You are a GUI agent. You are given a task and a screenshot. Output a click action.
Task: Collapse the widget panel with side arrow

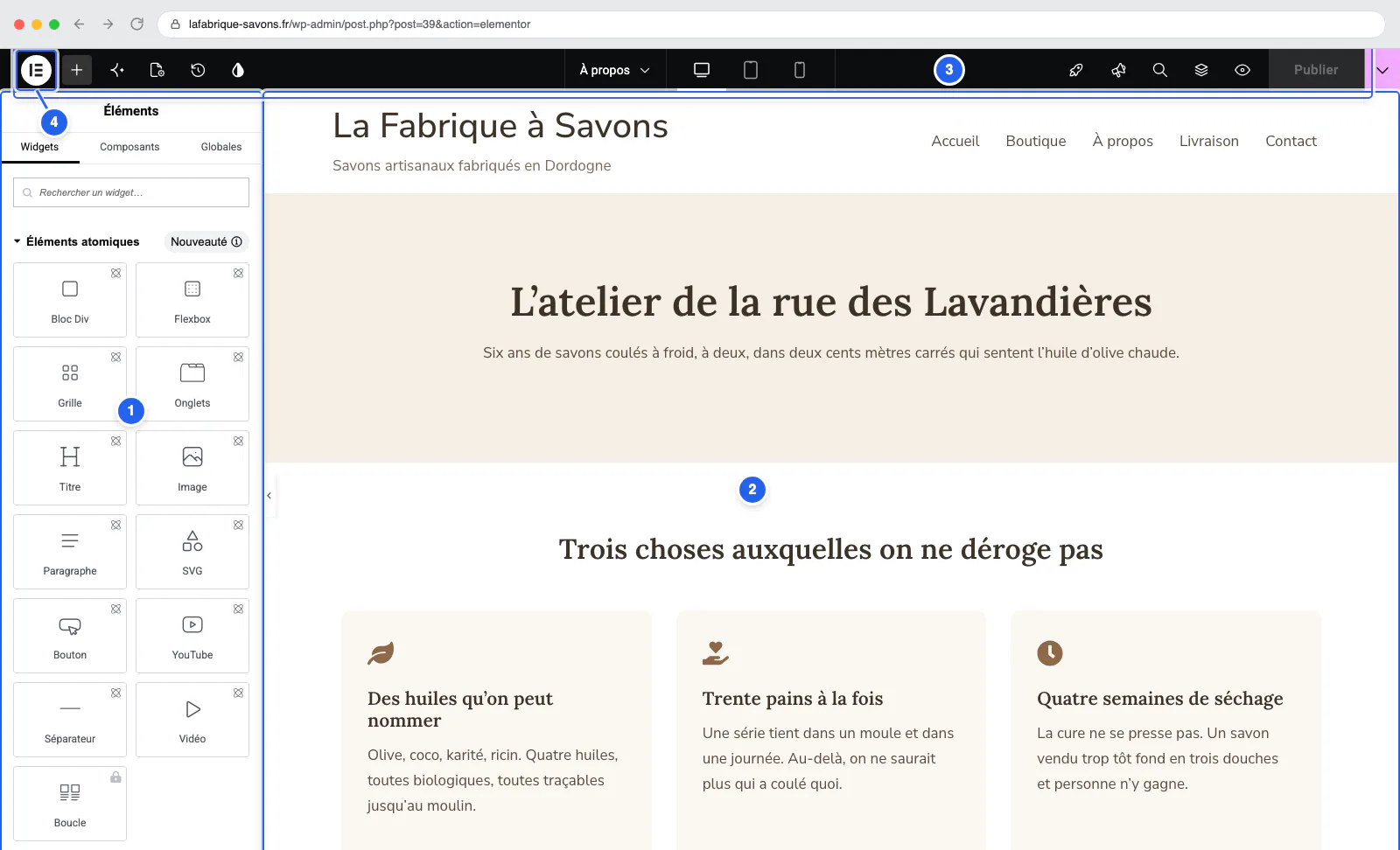(x=269, y=496)
